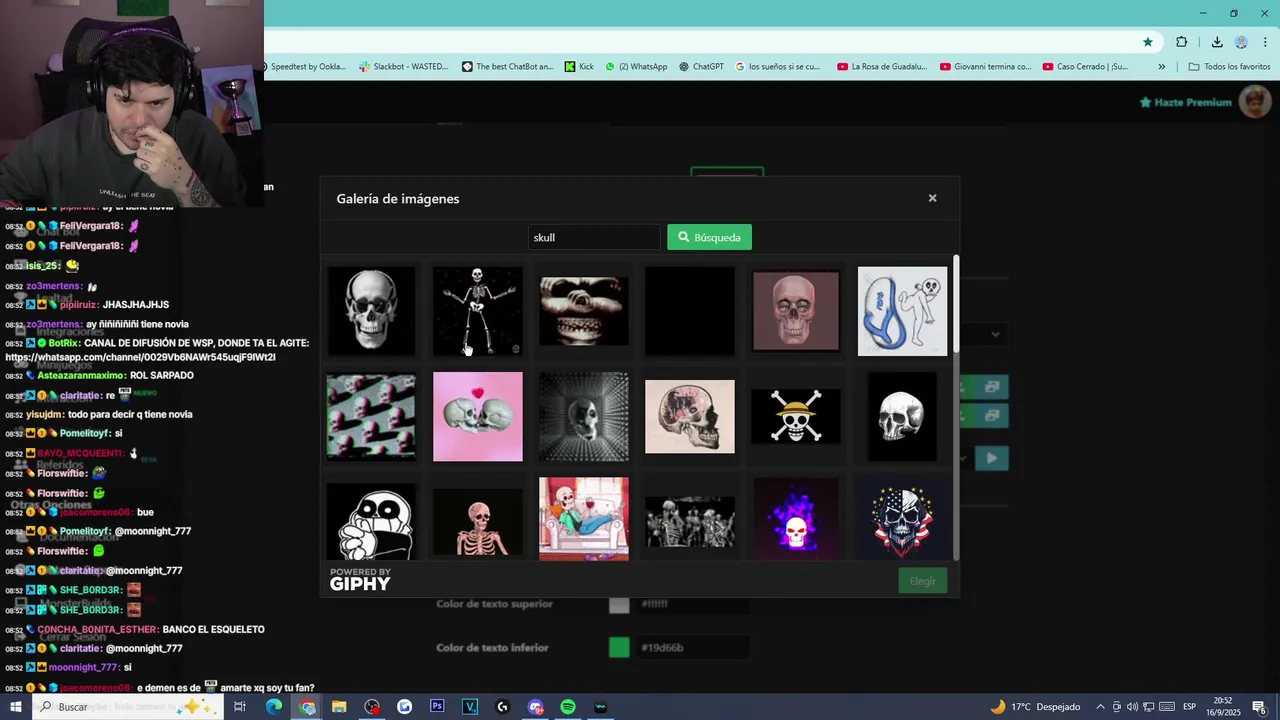Open the notifications center icon

pyautogui.click(x=1259, y=707)
